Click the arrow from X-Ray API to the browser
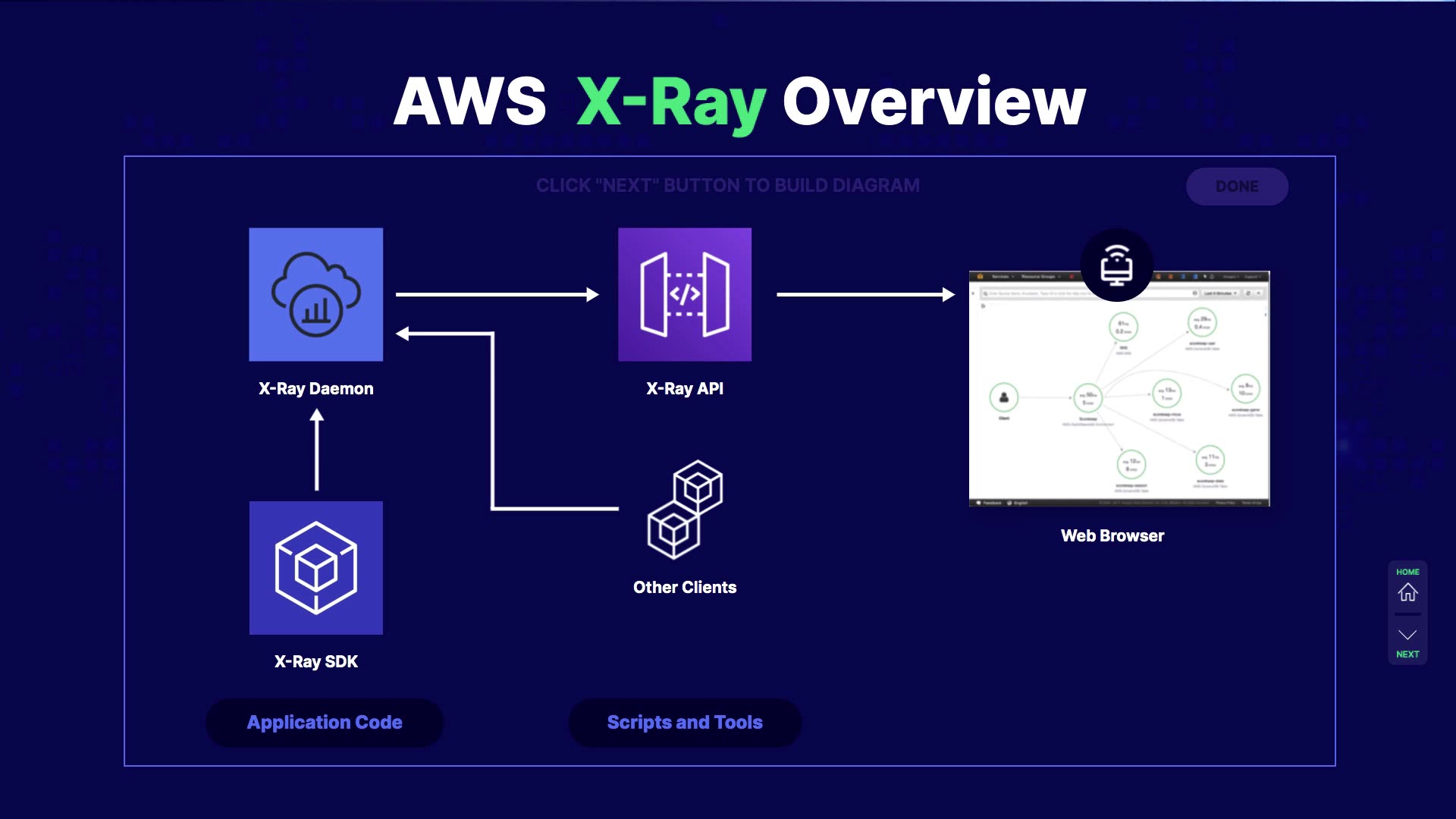Viewport: 1456px width, 819px height. pos(864,294)
